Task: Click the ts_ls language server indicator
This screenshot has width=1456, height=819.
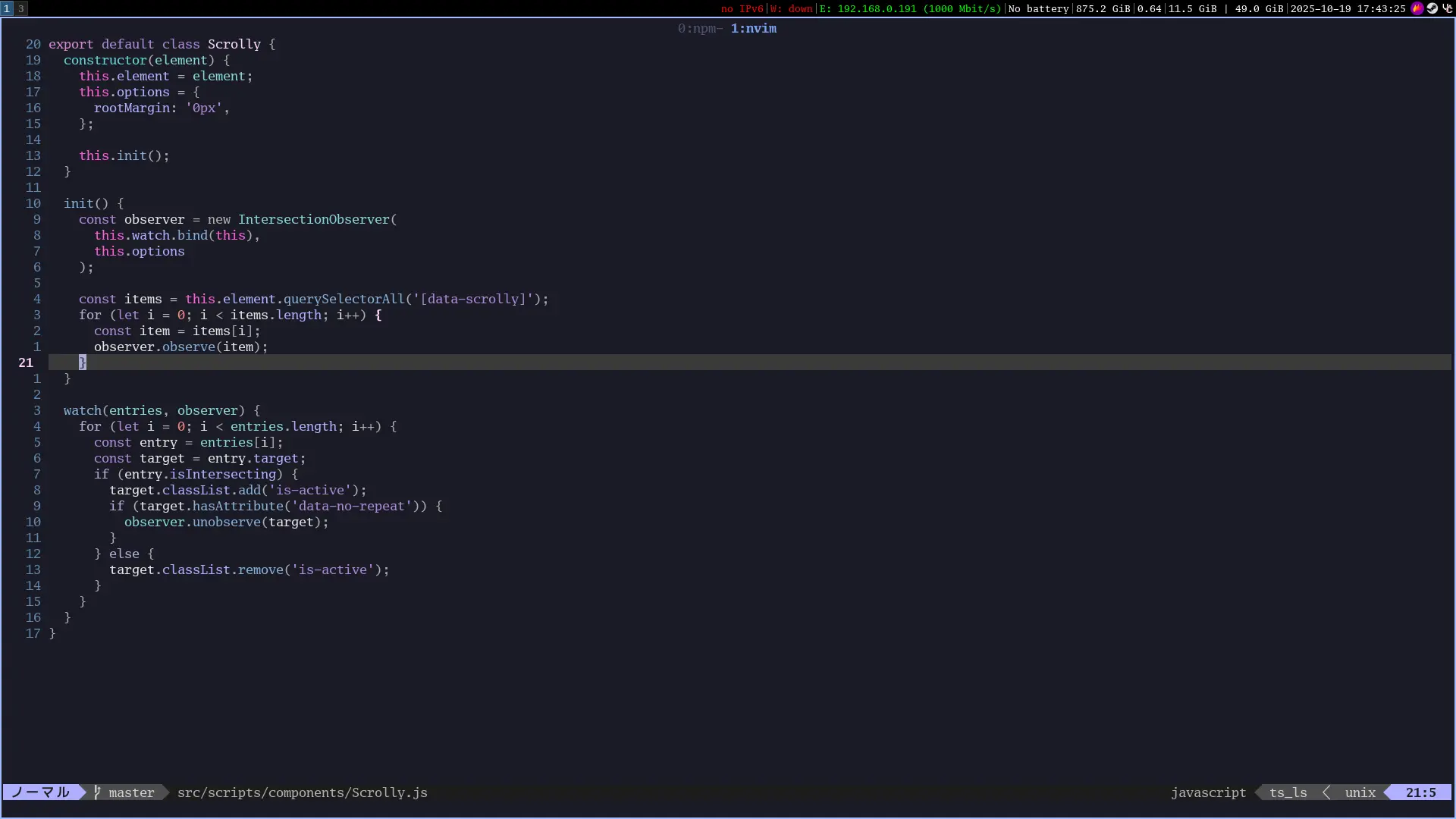Action: point(1288,792)
